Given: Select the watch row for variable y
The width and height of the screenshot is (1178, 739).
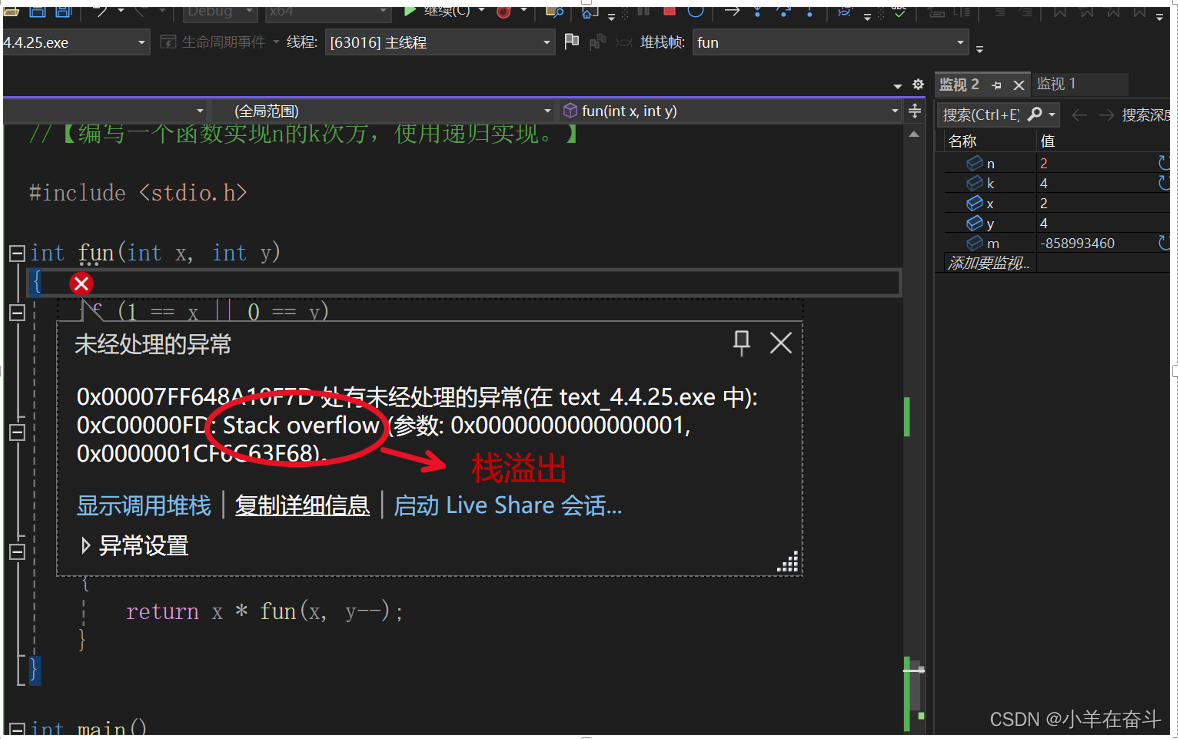Looking at the screenshot, I should coord(1058,223).
